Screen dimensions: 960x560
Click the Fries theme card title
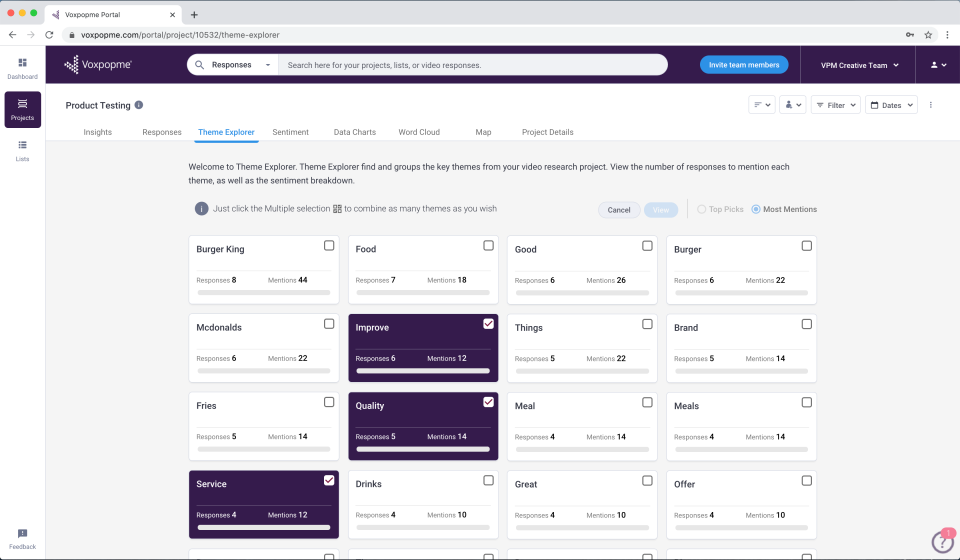(x=206, y=406)
